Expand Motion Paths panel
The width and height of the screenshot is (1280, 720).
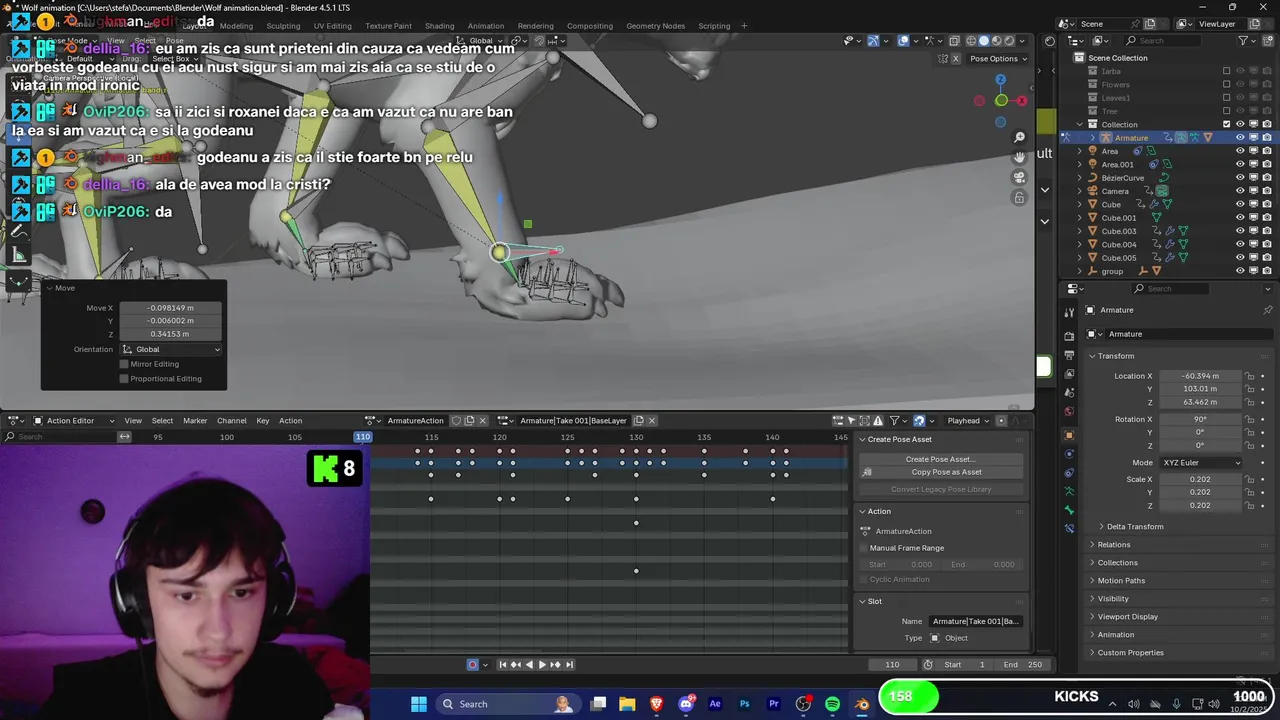[x=1121, y=581]
